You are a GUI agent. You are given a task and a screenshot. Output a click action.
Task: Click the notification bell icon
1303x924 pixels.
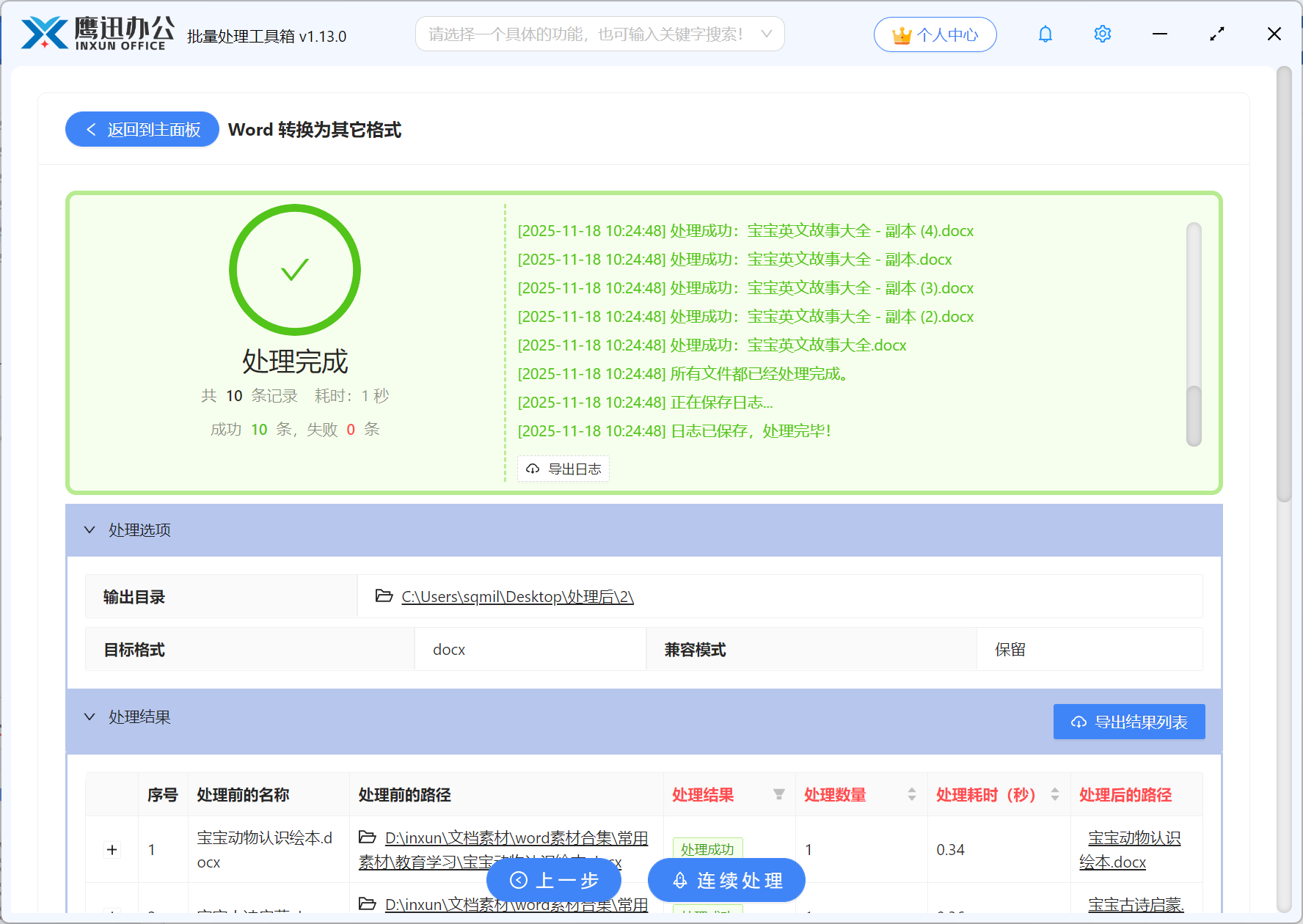click(x=1045, y=34)
